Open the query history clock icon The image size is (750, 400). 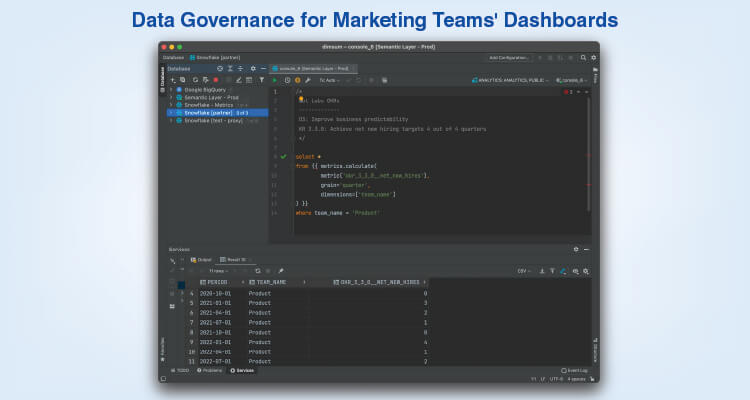[287, 80]
